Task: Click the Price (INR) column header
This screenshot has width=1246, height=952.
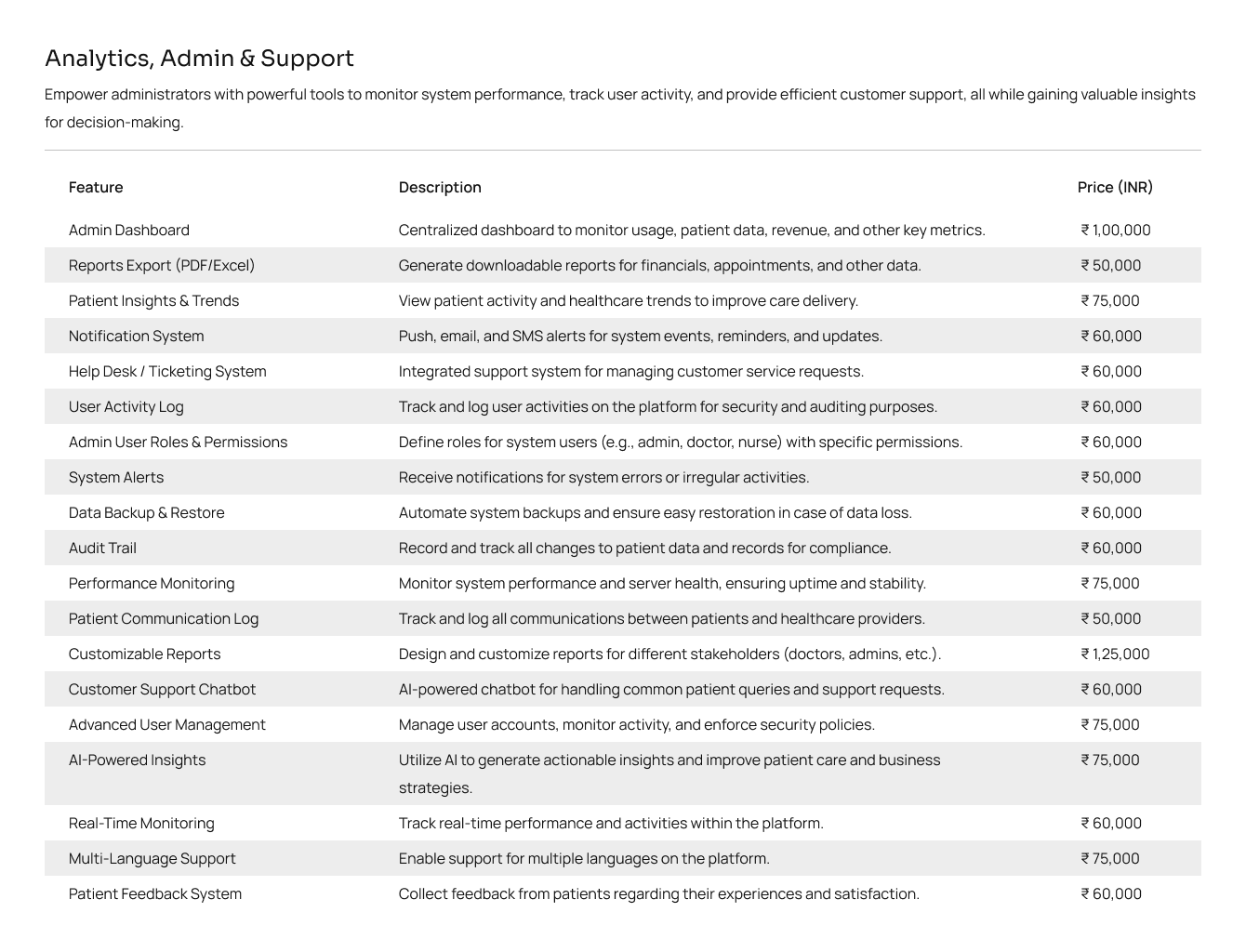Action: (x=1115, y=187)
